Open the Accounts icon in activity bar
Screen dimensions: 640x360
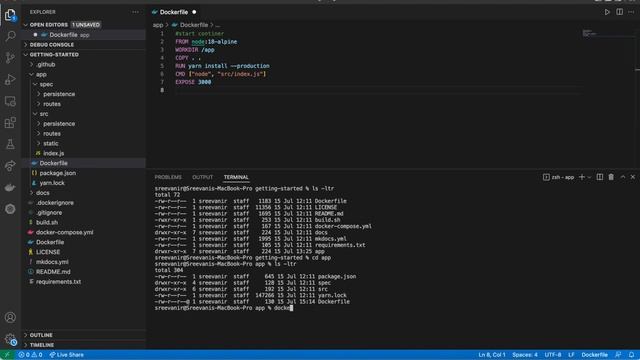[10, 317]
